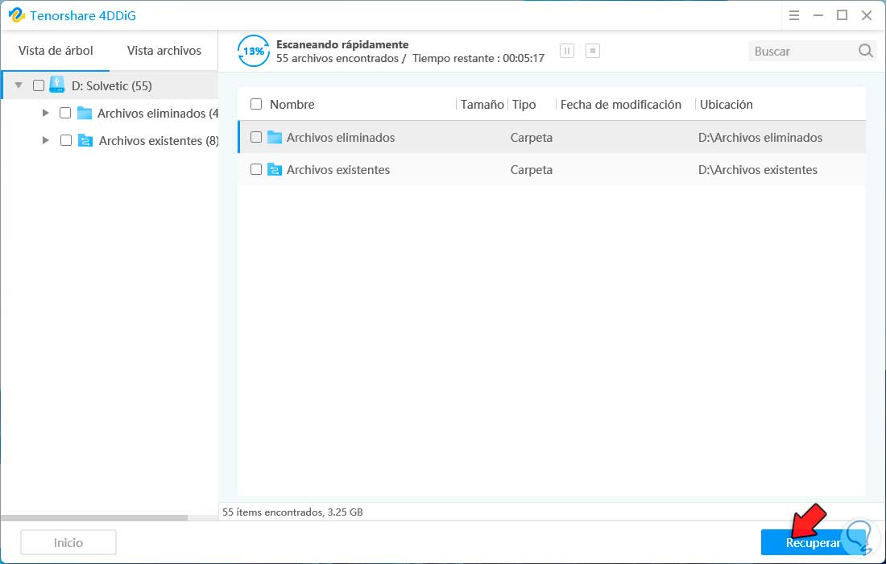Click '55 ítems encontrados, 3.25 GB' status text
This screenshot has width=887, height=564.
tap(292, 512)
